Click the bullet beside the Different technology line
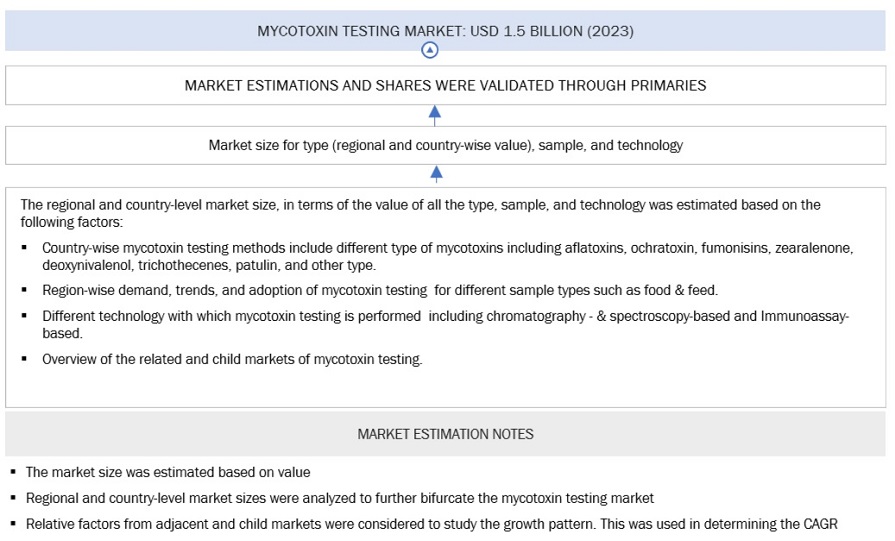 (x=25, y=317)
